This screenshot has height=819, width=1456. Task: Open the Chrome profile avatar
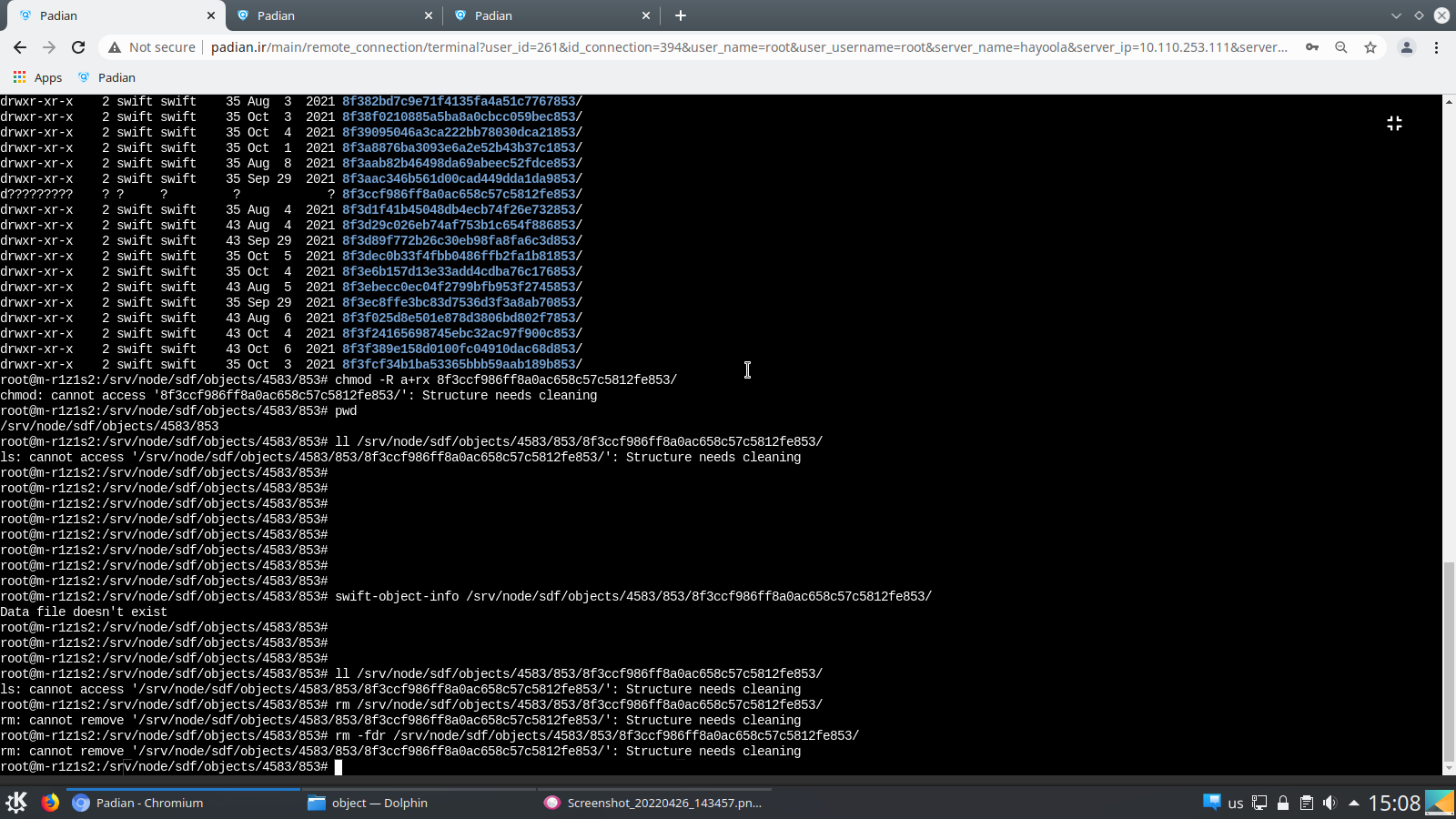pyautogui.click(x=1406, y=47)
